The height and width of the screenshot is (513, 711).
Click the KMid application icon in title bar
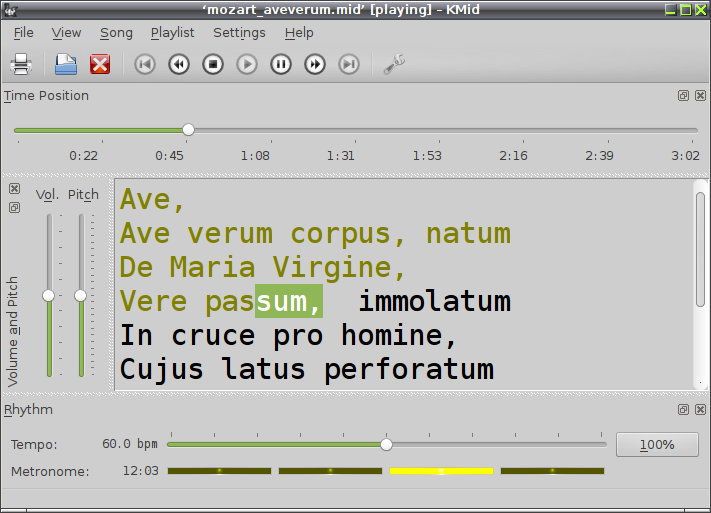[x=10, y=10]
